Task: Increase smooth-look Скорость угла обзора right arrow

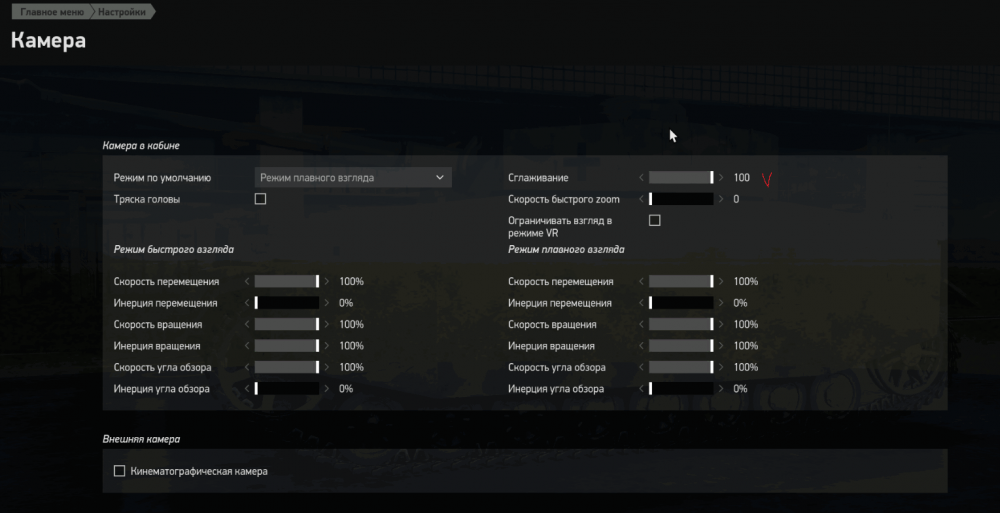Action: pos(721,367)
